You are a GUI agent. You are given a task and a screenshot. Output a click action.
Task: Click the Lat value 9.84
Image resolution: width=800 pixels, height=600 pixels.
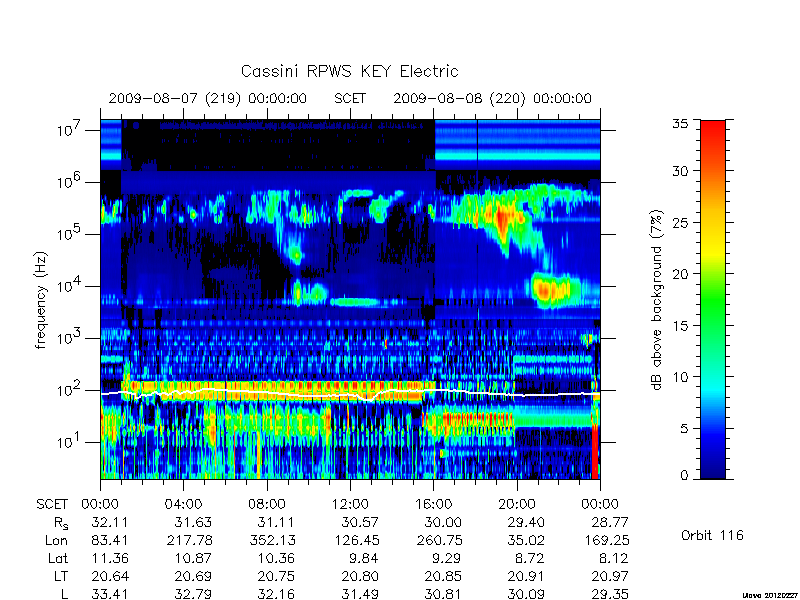(364, 559)
